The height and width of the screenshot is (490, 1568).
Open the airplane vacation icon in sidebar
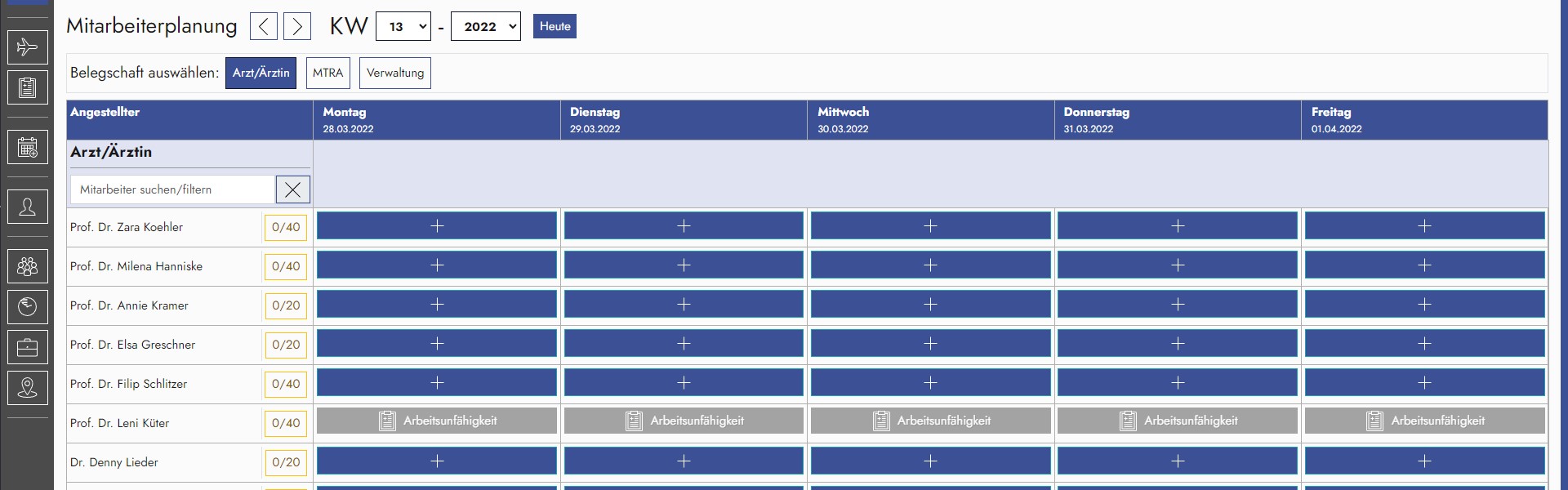coord(27,47)
